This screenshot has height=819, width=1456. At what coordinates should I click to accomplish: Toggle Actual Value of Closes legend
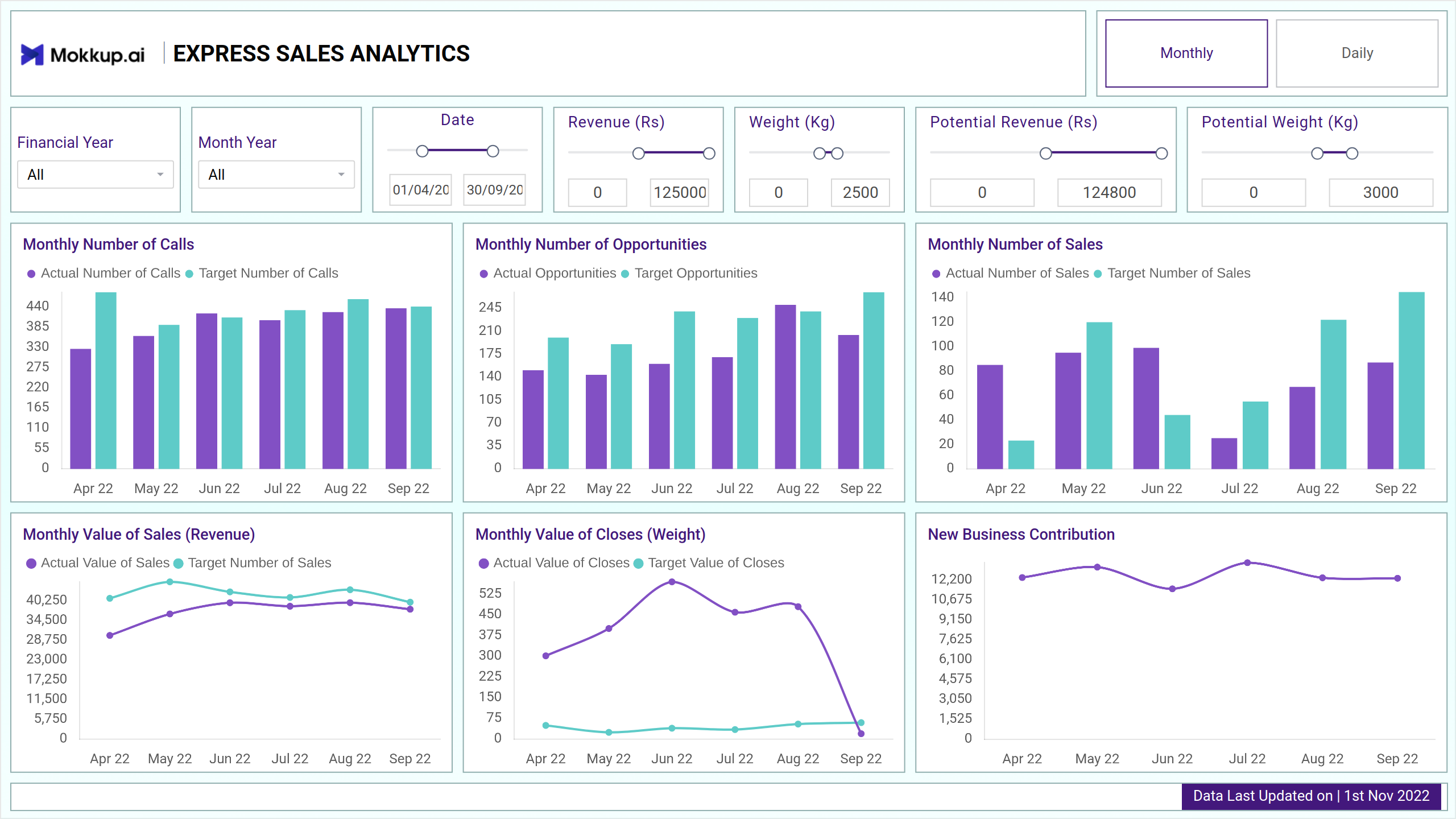[555, 563]
